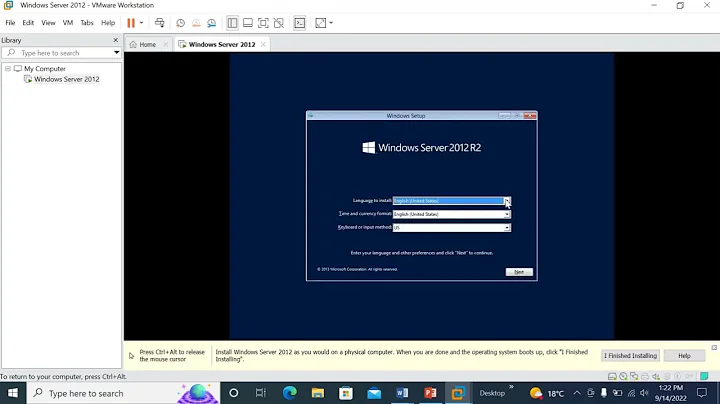Open the Time and currency format dropdown

507,214
